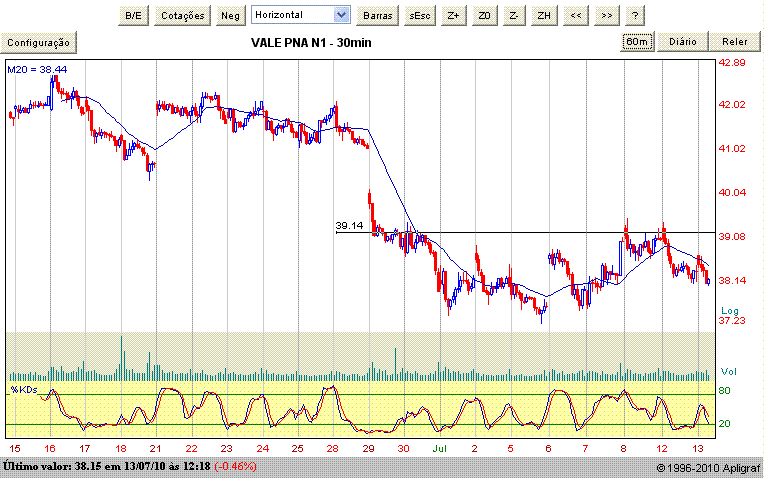
Task: Click the sEsc scale button
Action: click(420, 16)
